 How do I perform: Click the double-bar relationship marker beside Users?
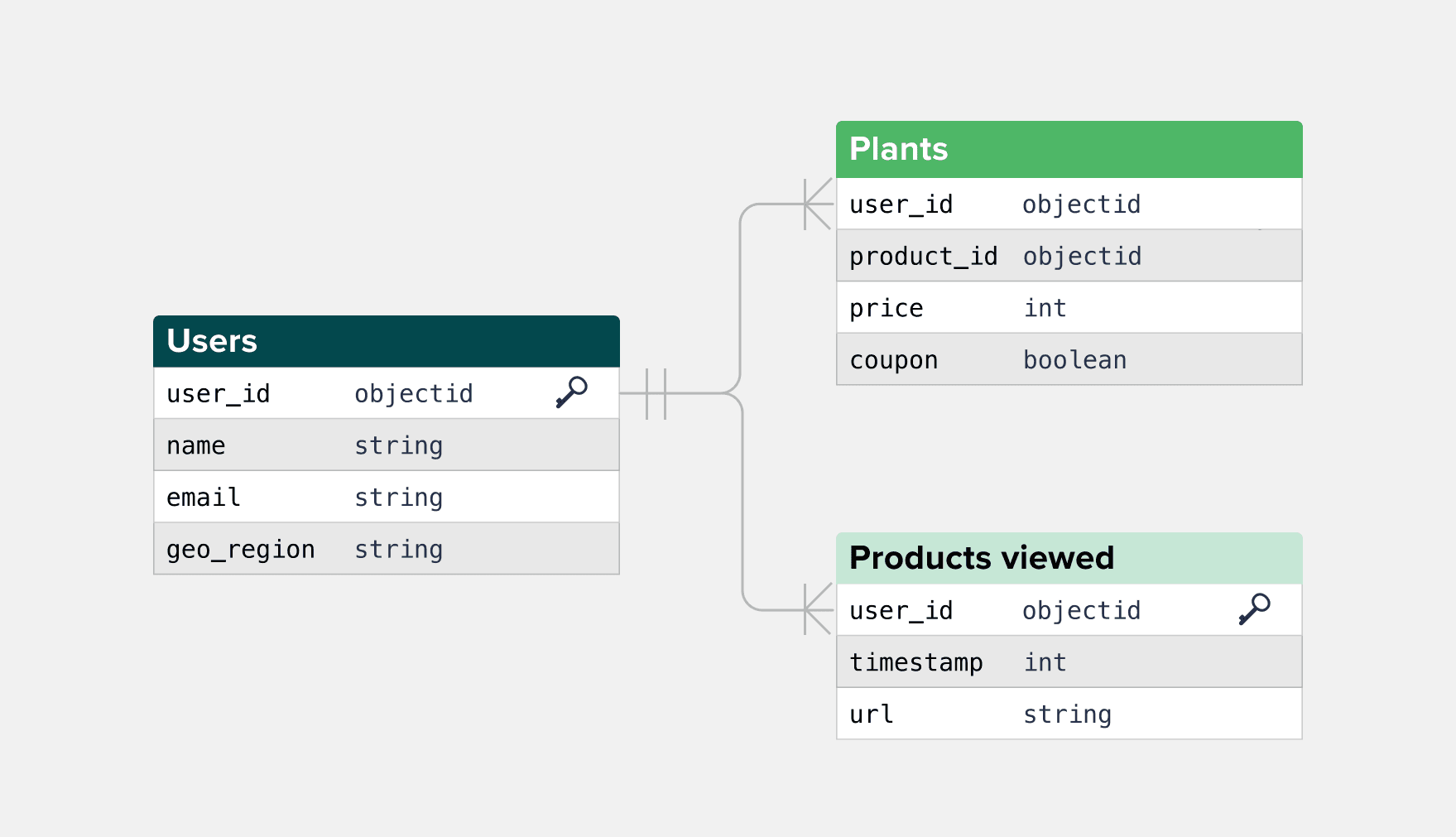656,393
